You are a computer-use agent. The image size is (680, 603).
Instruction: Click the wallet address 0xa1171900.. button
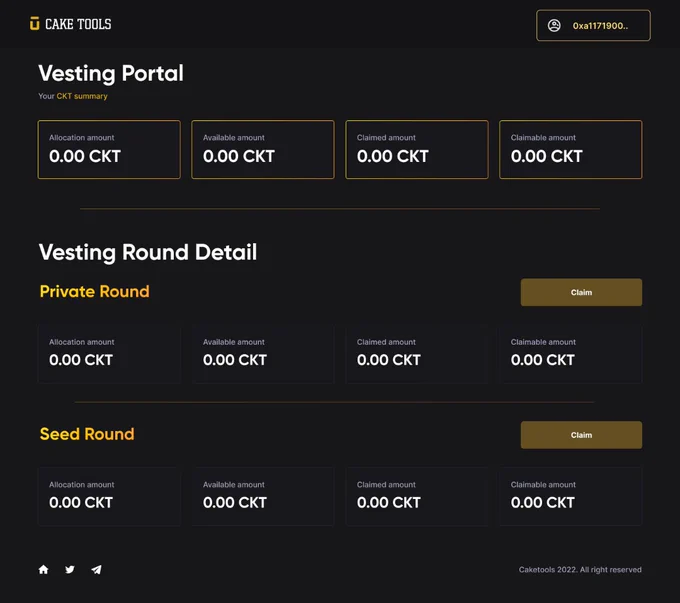tap(593, 26)
